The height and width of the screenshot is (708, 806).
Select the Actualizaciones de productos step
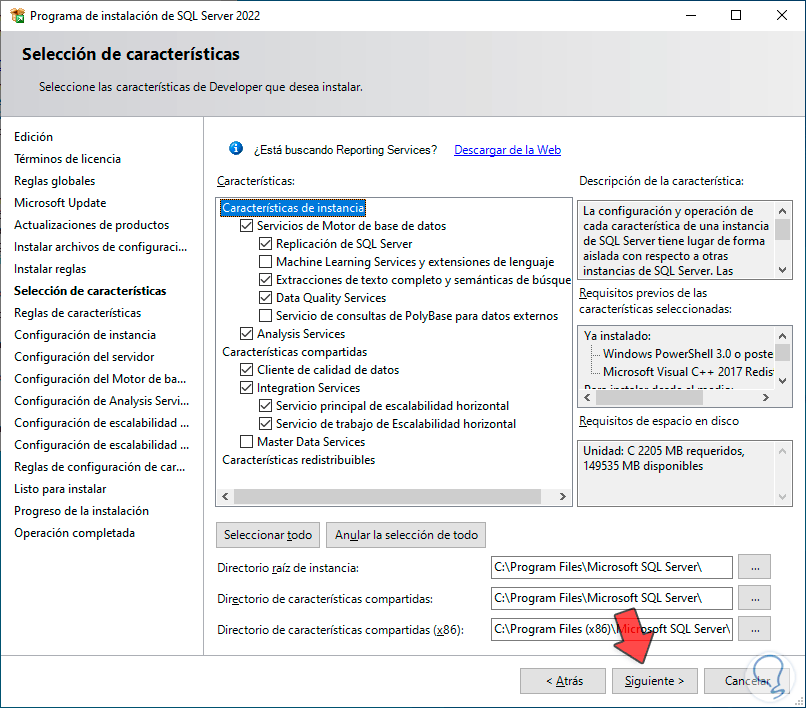[91, 225]
